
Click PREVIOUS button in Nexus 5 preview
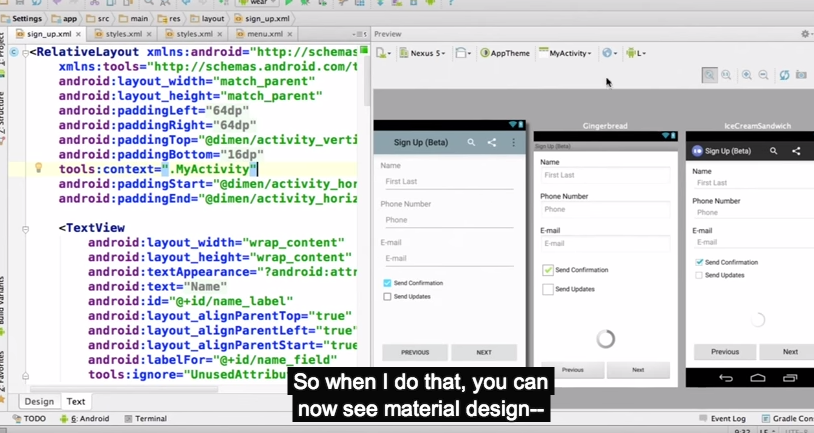coord(415,352)
